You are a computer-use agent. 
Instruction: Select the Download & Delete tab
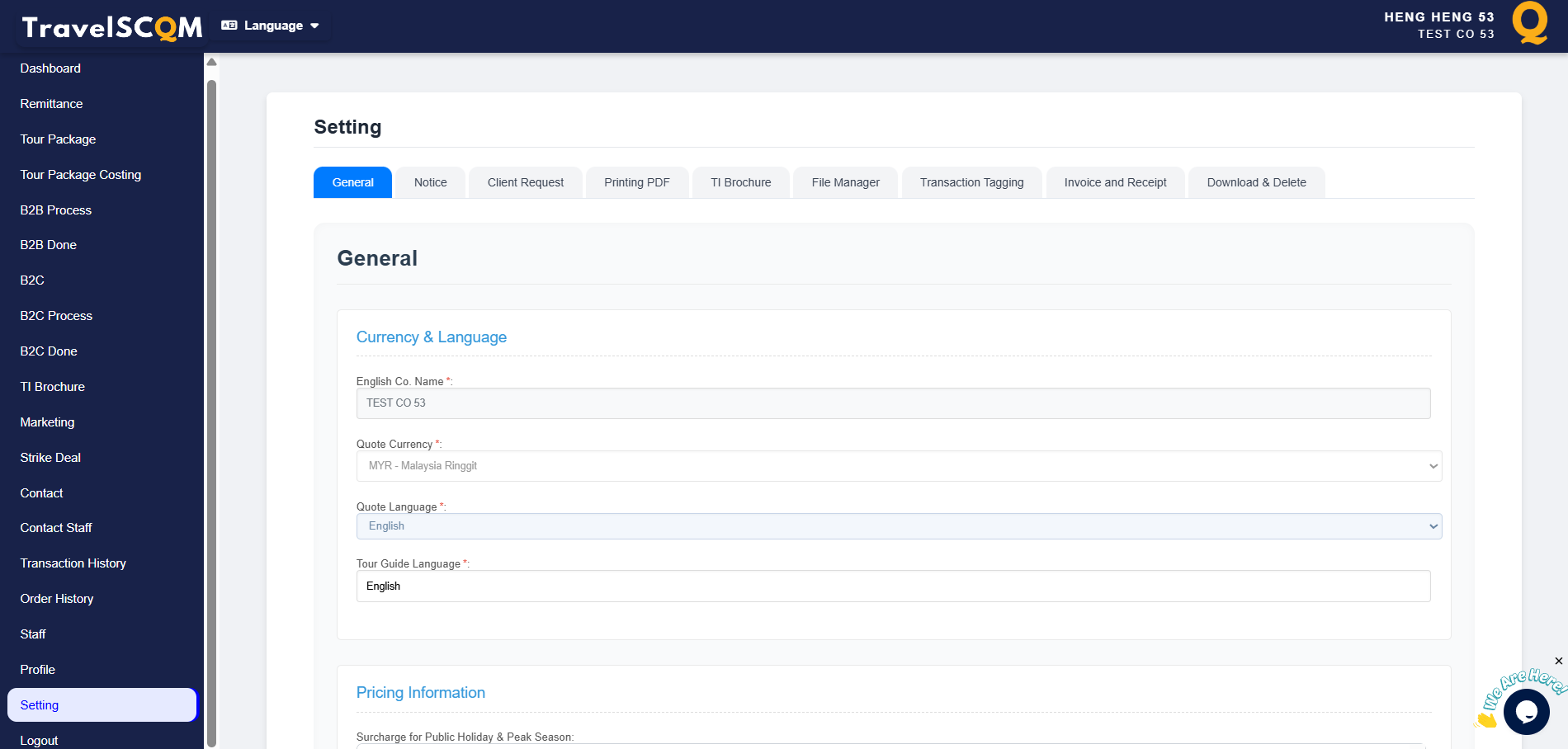(x=1256, y=182)
